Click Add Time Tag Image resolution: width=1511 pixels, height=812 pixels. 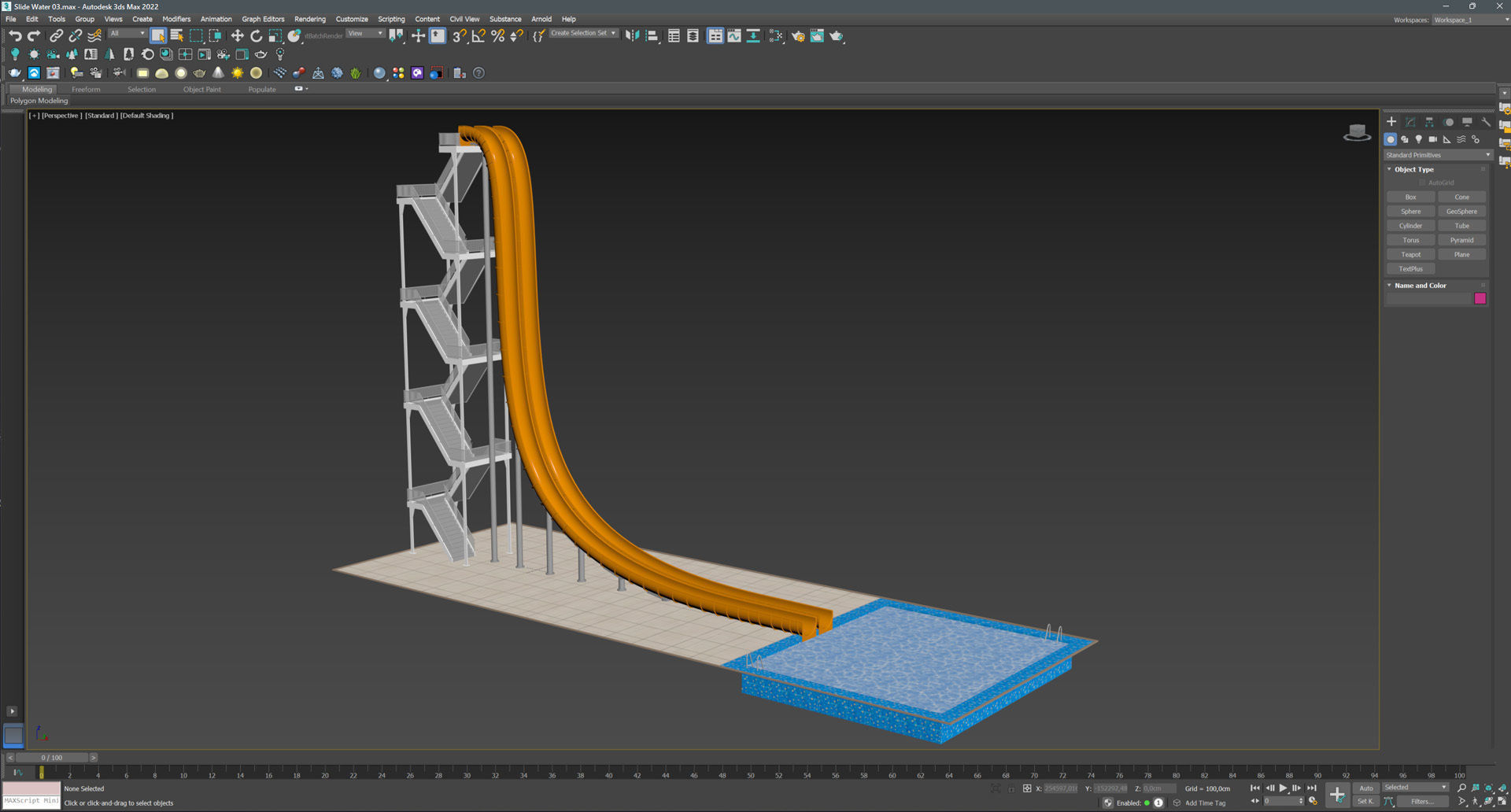pos(1205,803)
